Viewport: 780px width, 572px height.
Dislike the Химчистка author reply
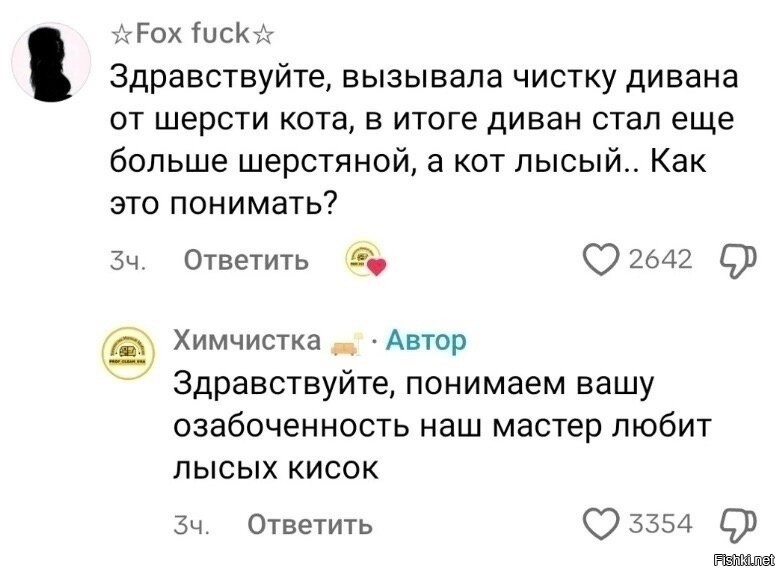tap(734, 524)
